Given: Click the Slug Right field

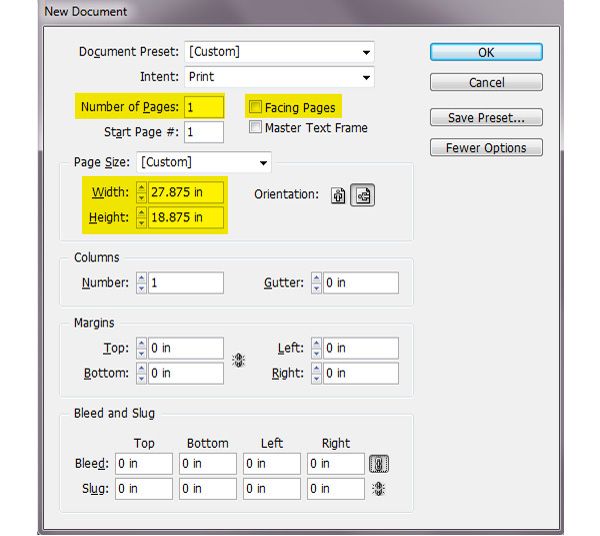Looking at the screenshot, I should [x=336, y=489].
